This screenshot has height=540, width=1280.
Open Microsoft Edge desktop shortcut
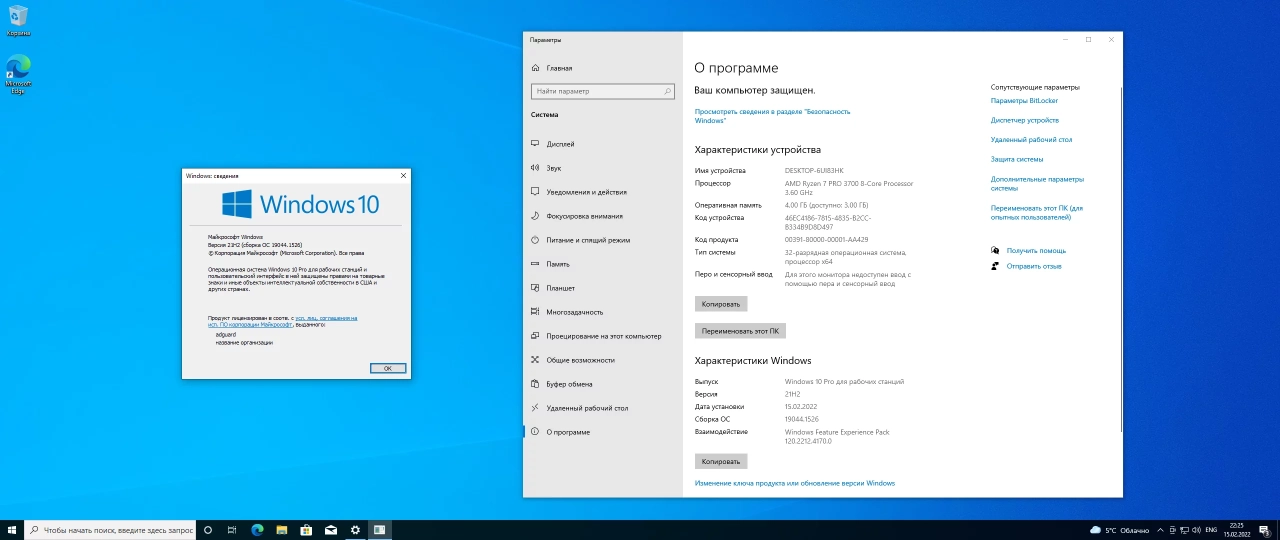(18, 75)
